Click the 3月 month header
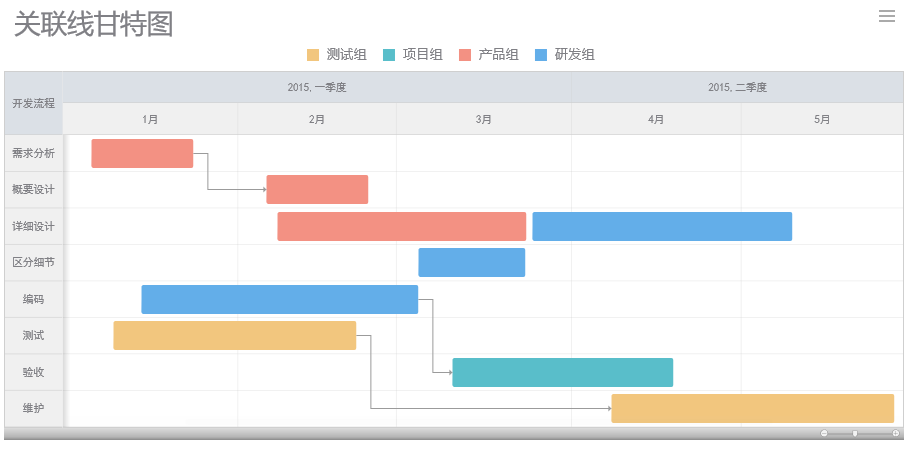Viewport: 910px width, 450px height. pos(484,119)
